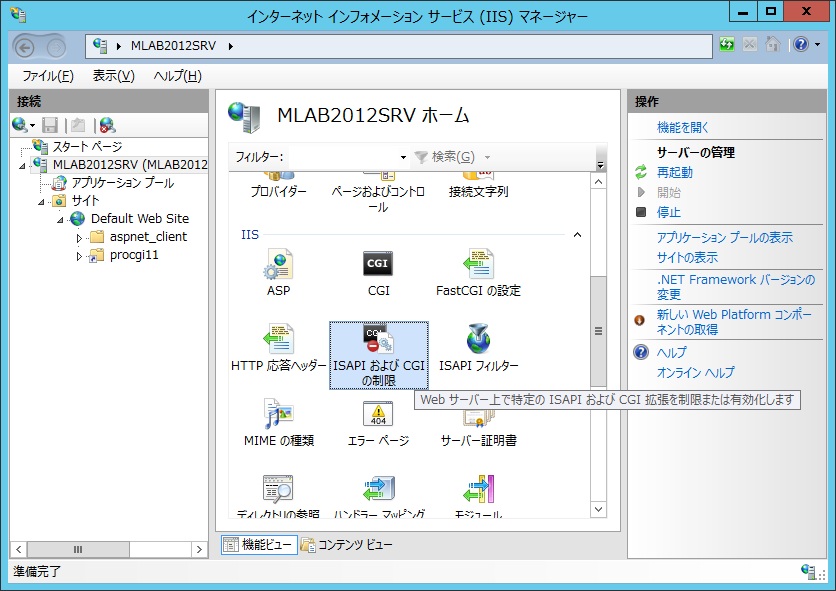Click connections pane scroll left arrow
This screenshot has width=836, height=591.
click(19, 549)
